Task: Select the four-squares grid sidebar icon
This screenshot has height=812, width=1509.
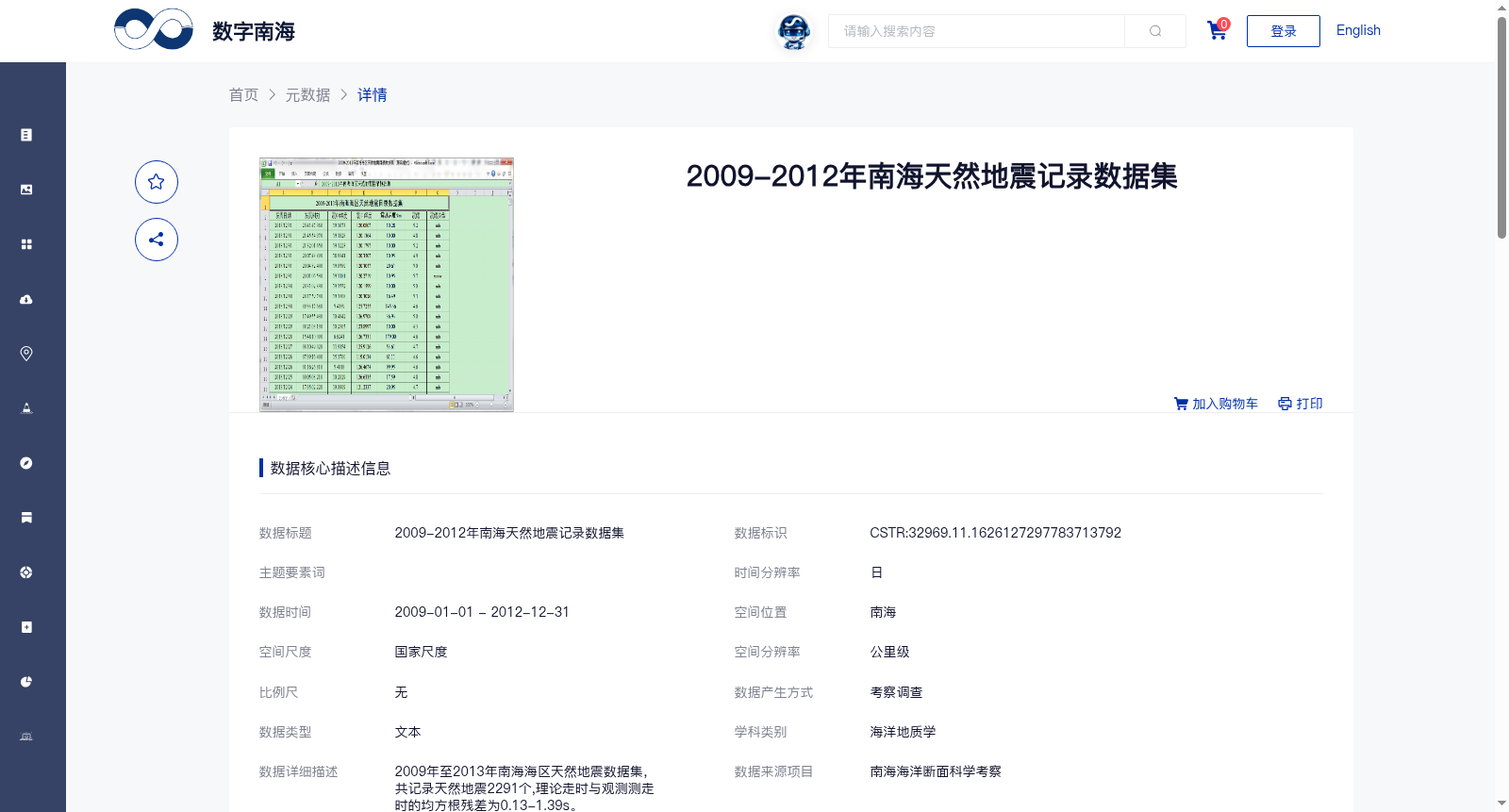Action: [26, 244]
